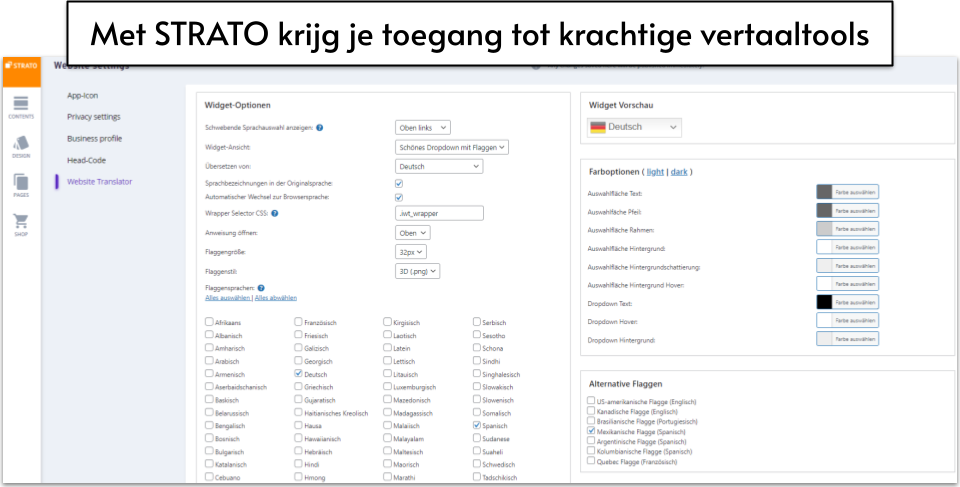Viewport: 960px width, 487px height.
Task: Check the Afrikaans language checkbox
Action: [209, 322]
